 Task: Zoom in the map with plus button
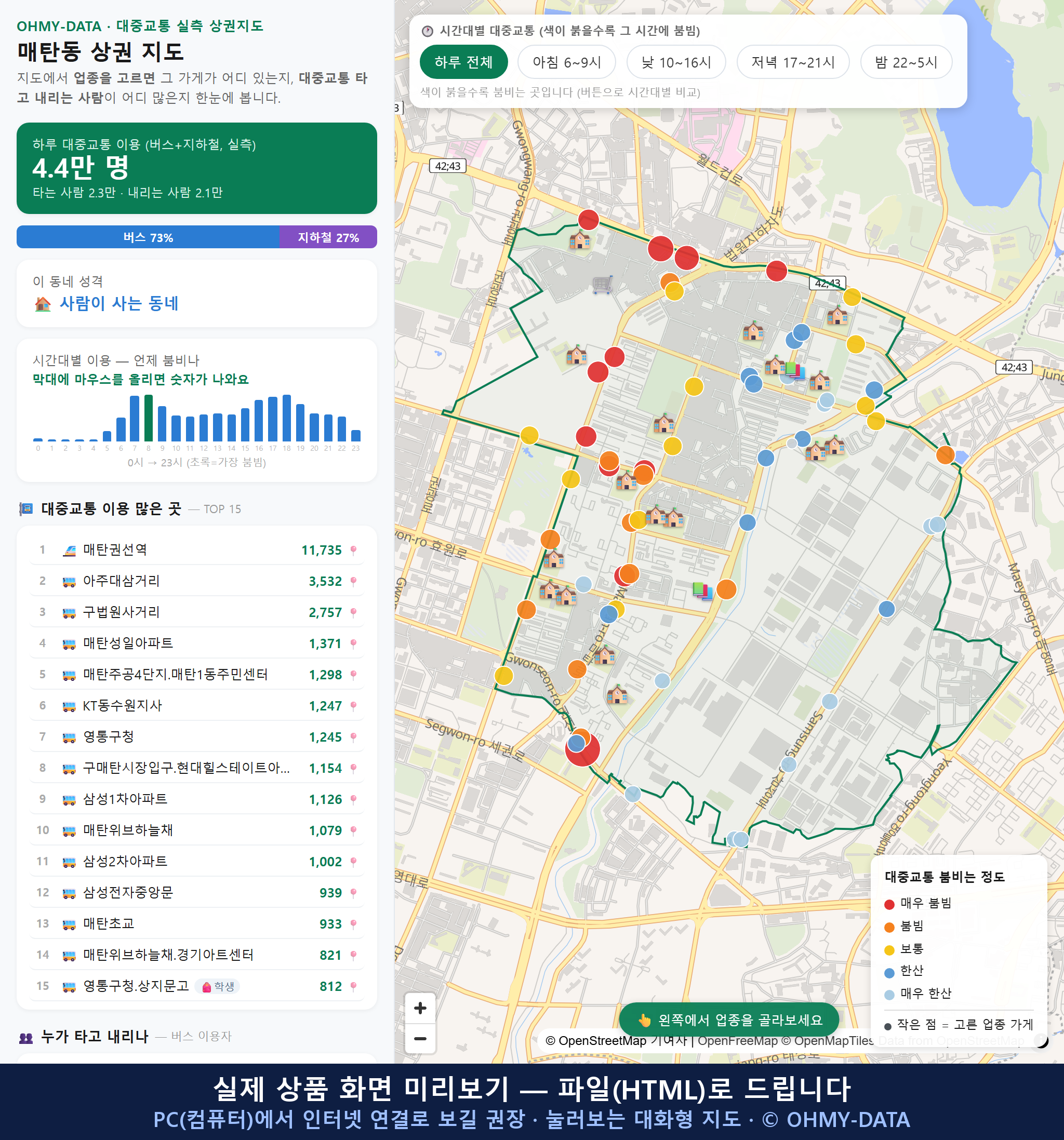coord(420,1008)
